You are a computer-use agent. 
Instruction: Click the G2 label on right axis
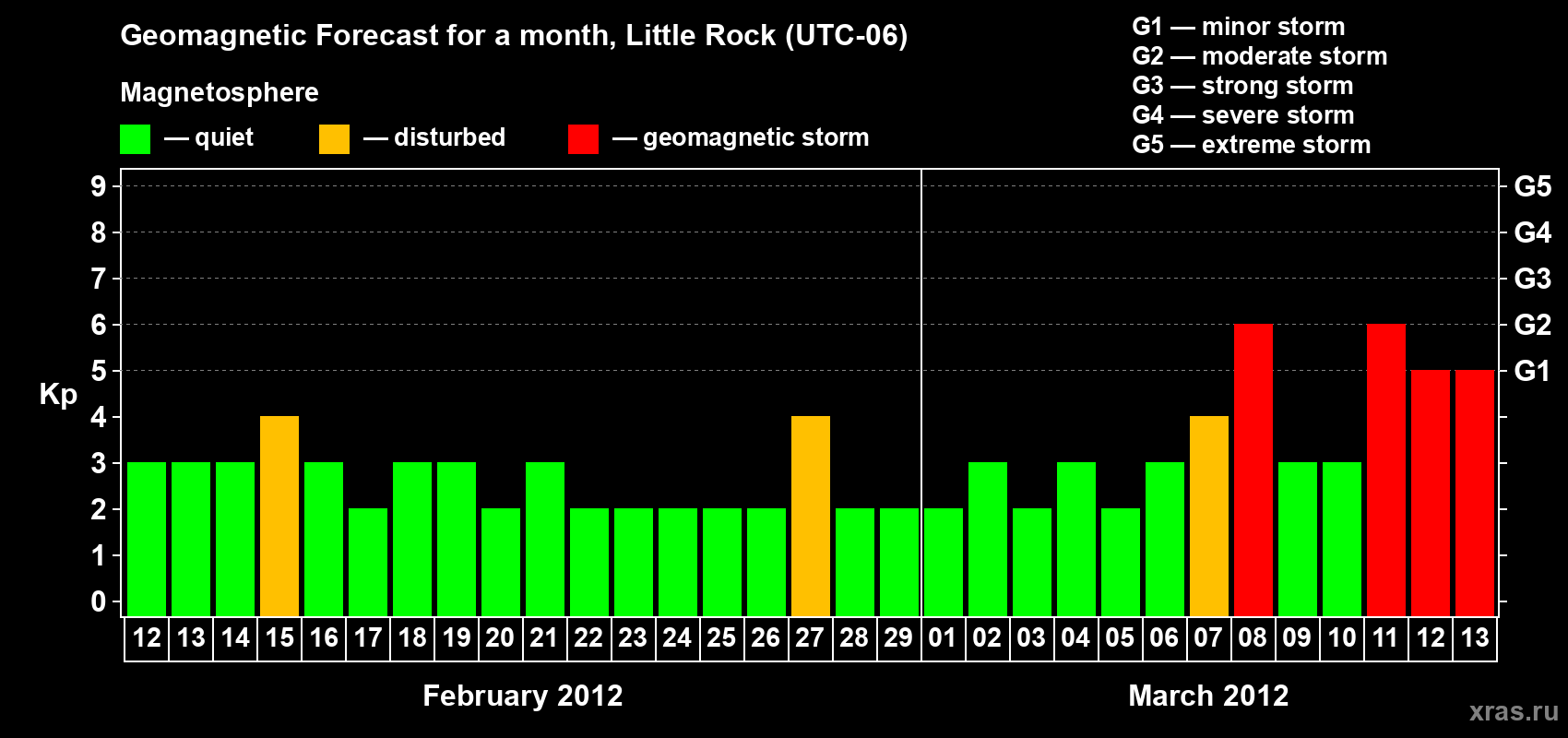[1533, 325]
